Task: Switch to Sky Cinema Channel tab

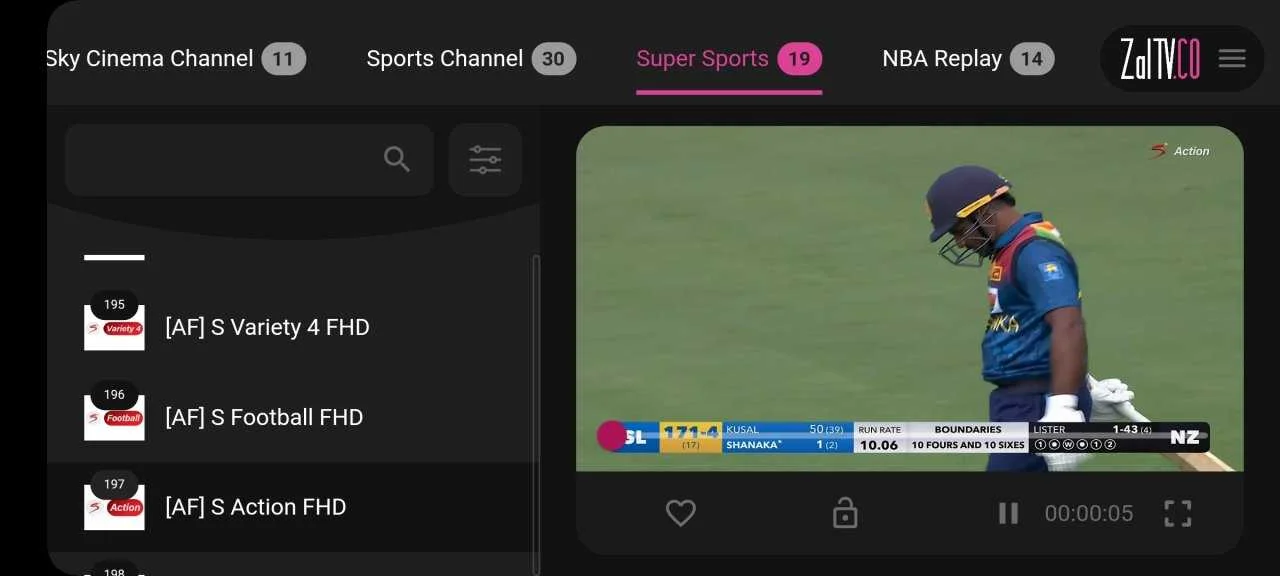Action: tap(176, 59)
